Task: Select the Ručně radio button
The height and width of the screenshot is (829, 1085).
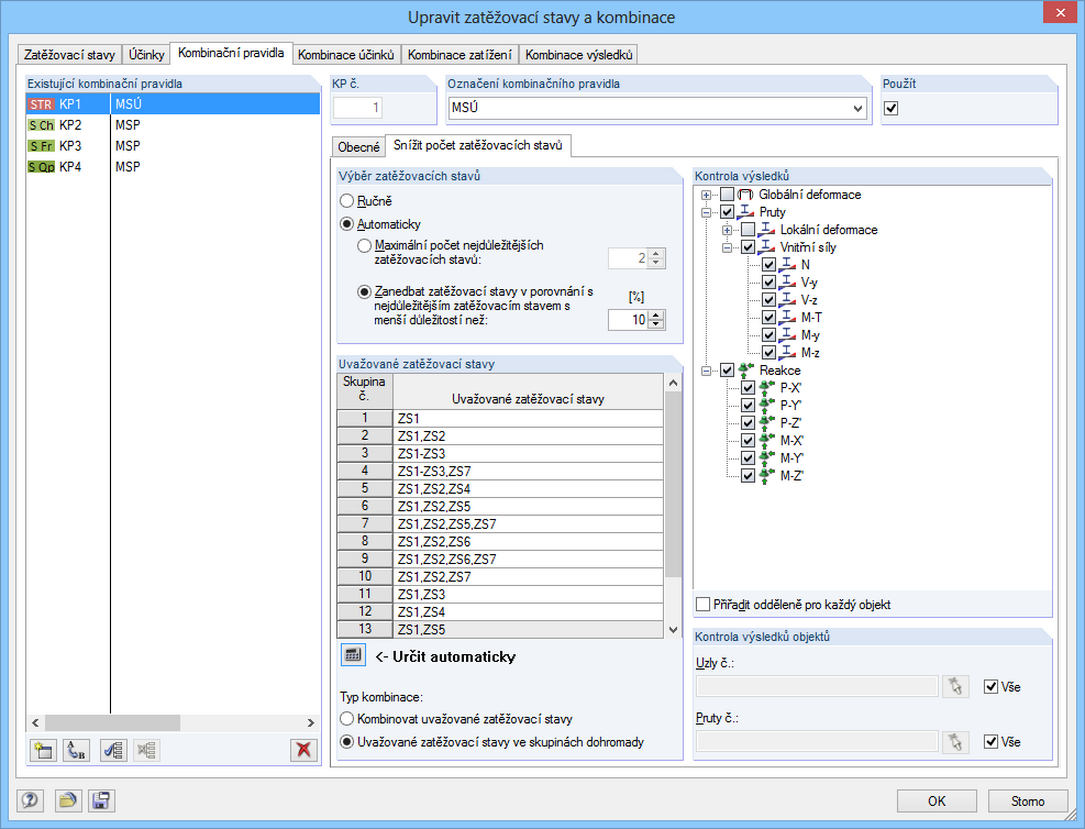Action: 347,201
